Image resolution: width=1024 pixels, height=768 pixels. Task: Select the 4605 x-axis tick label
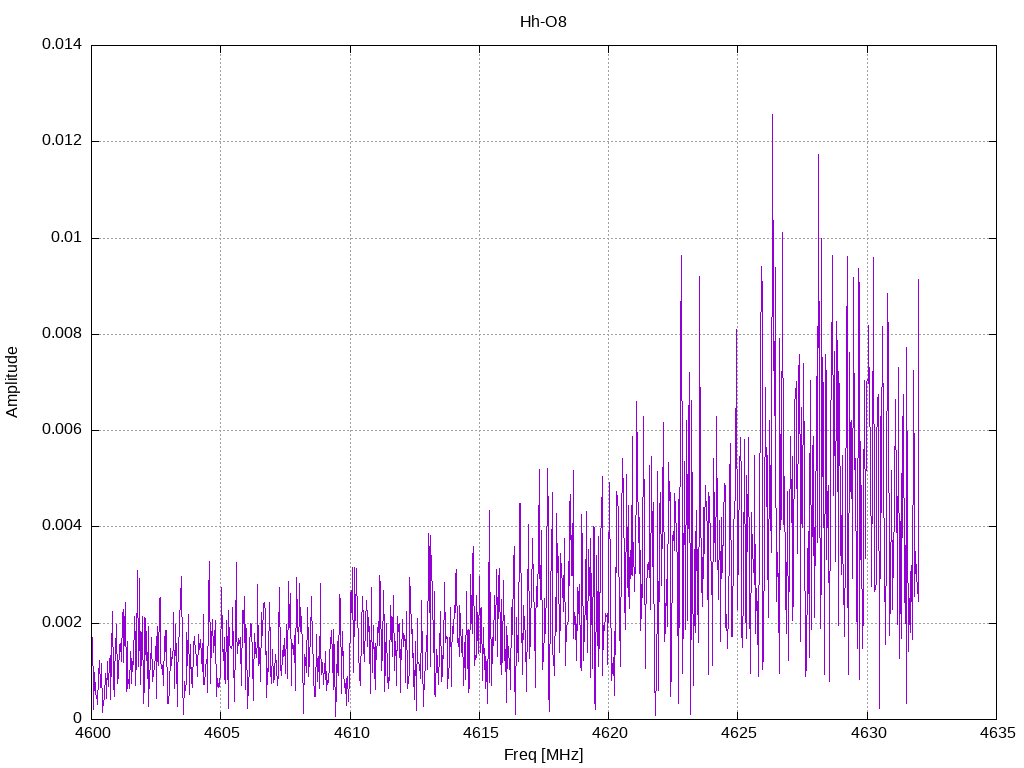coord(221,733)
